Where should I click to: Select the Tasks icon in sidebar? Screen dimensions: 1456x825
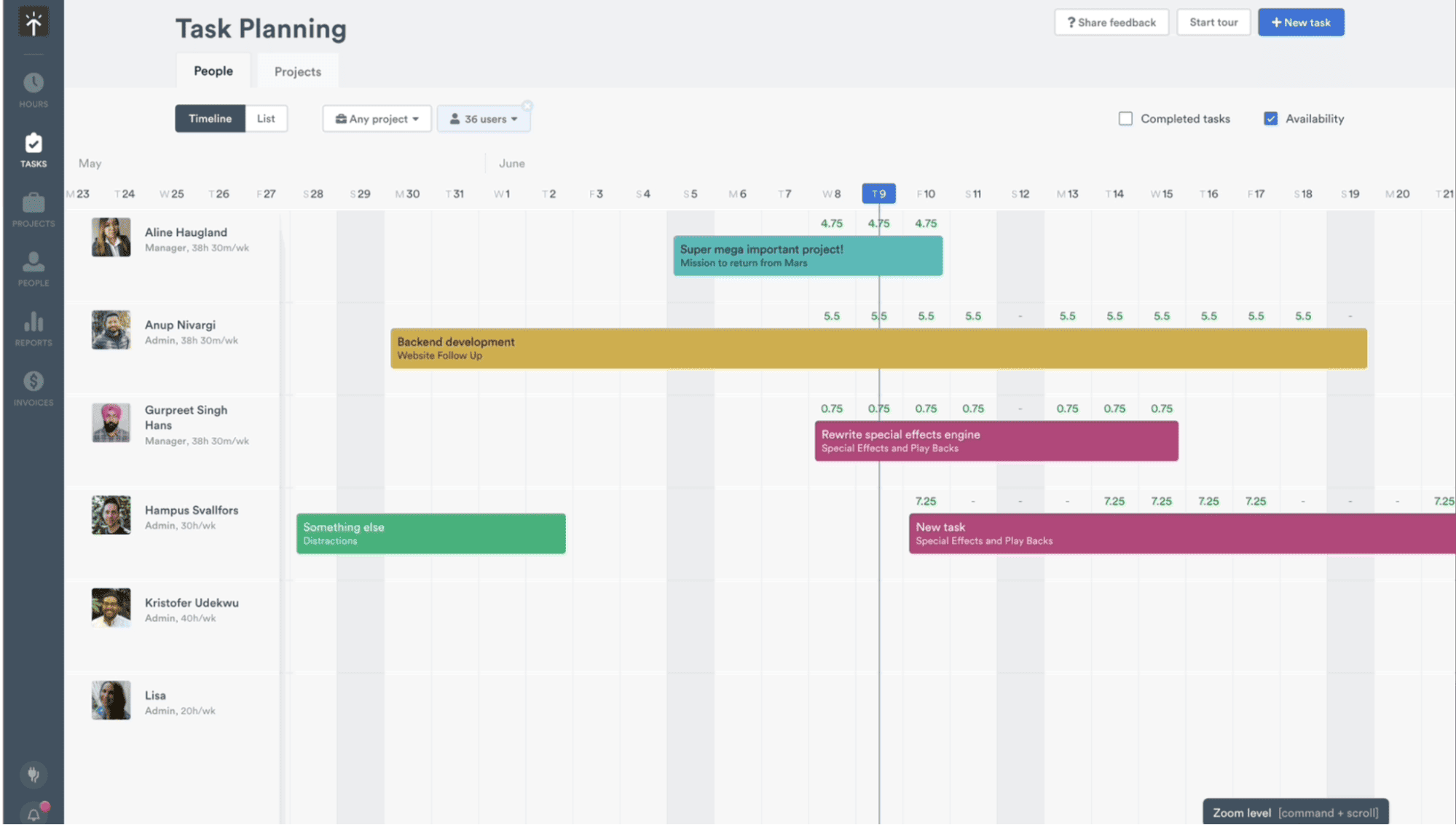coord(33,148)
